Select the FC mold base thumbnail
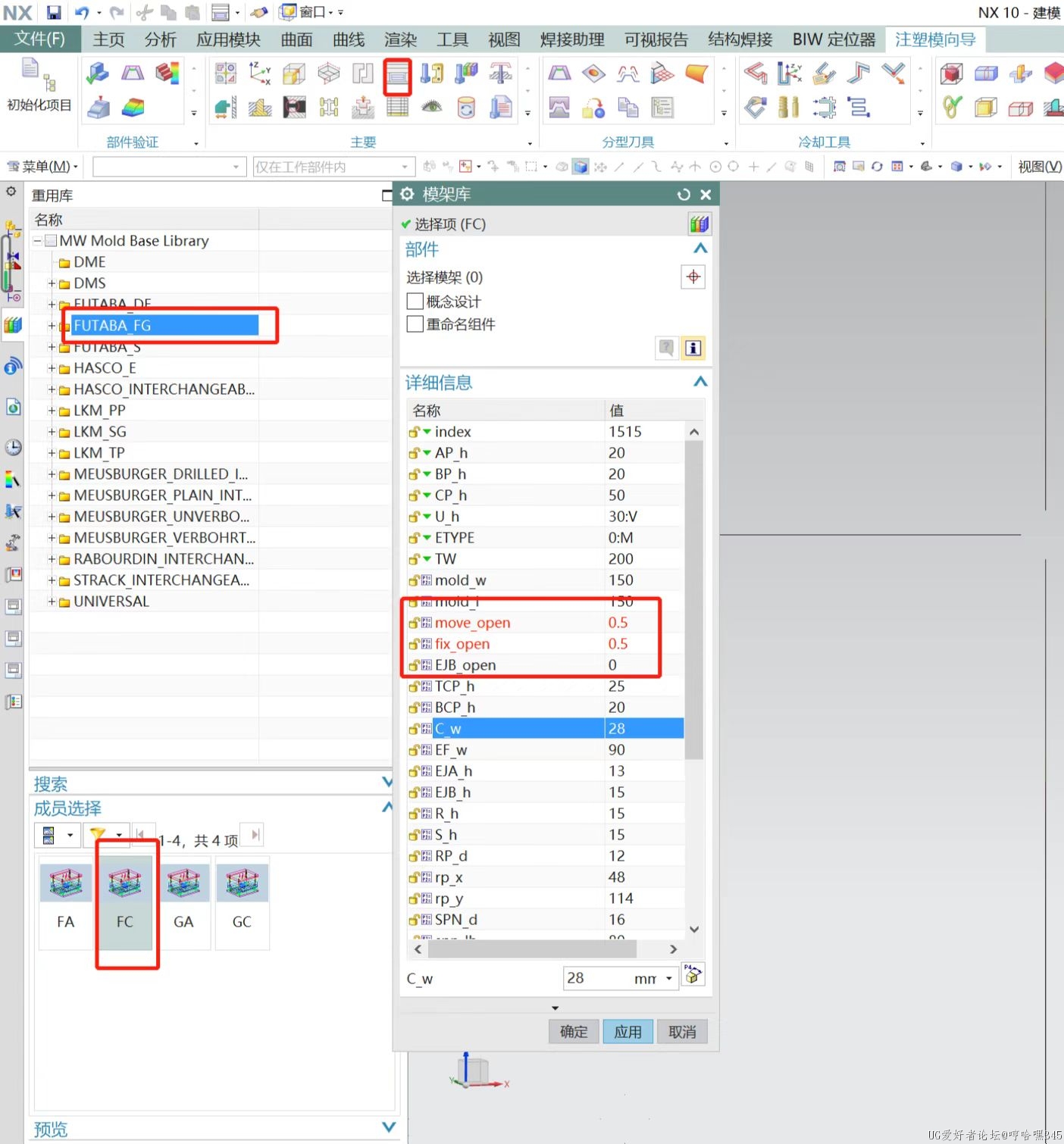 [124, 902]
